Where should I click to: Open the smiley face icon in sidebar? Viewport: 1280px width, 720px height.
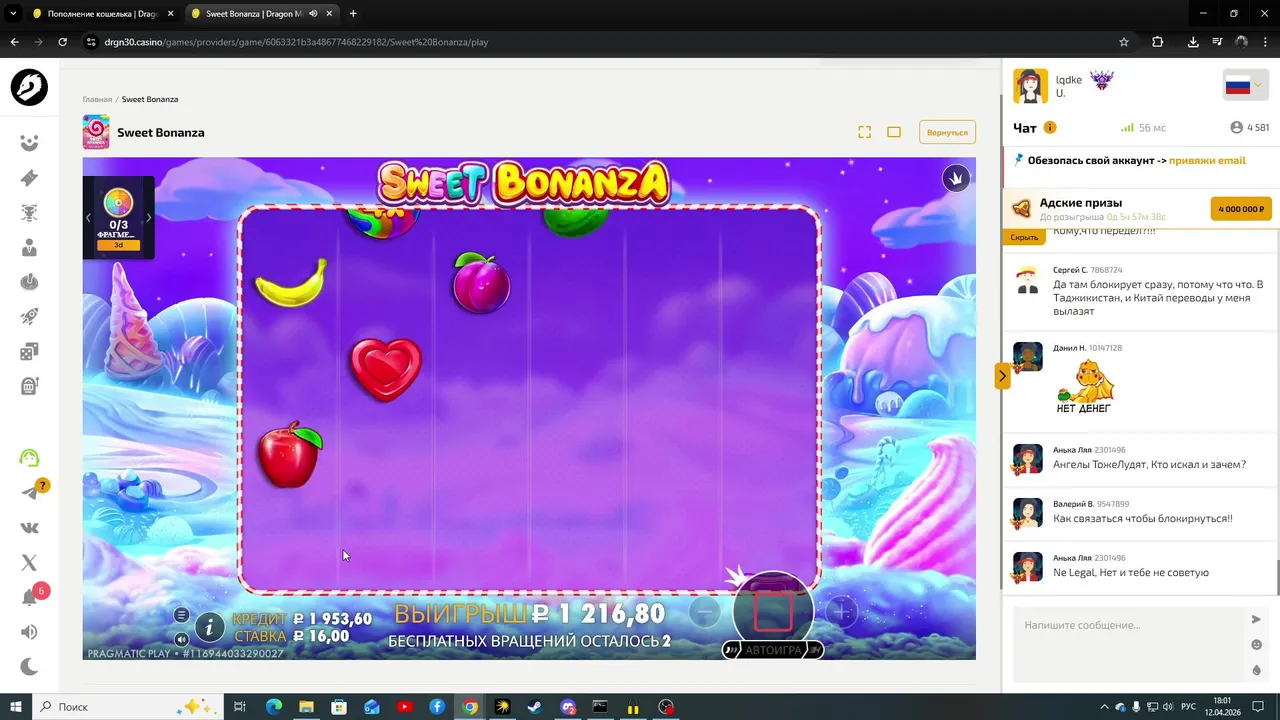(29, 143)
